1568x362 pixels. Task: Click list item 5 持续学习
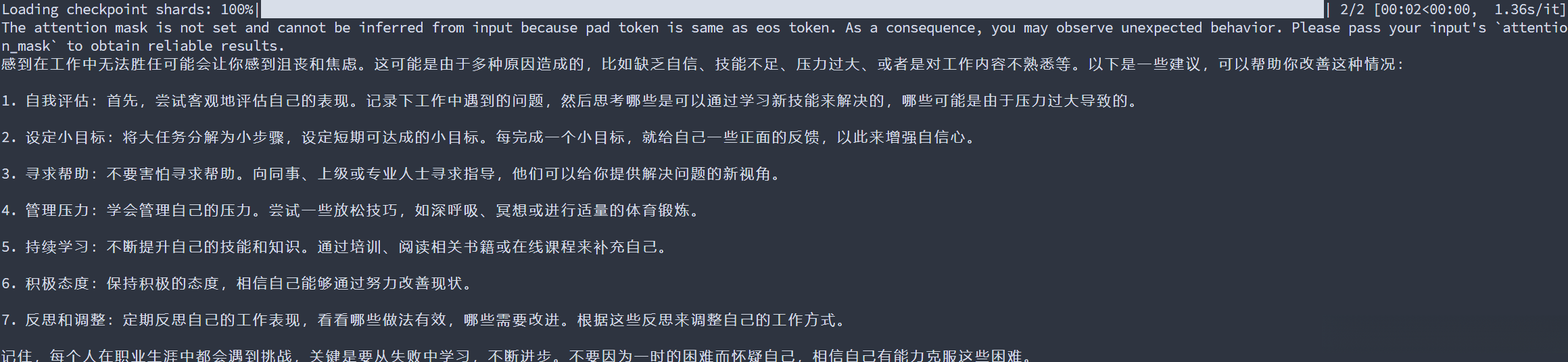336,247
